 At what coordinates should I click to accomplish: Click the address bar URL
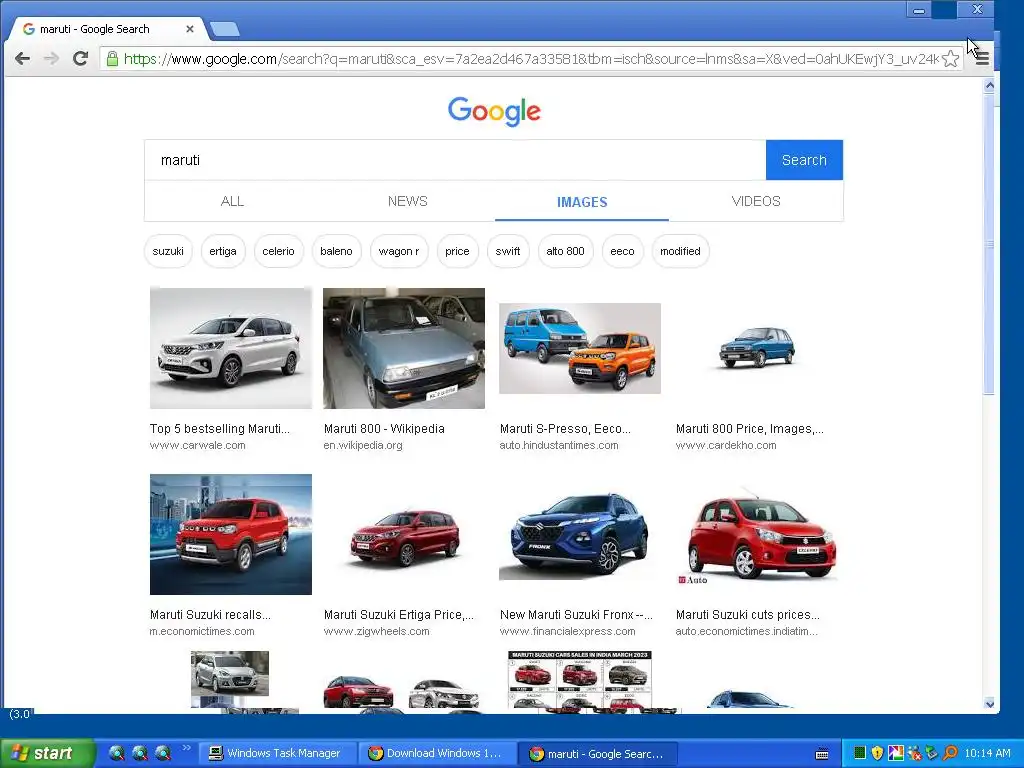tap(531, 59)
